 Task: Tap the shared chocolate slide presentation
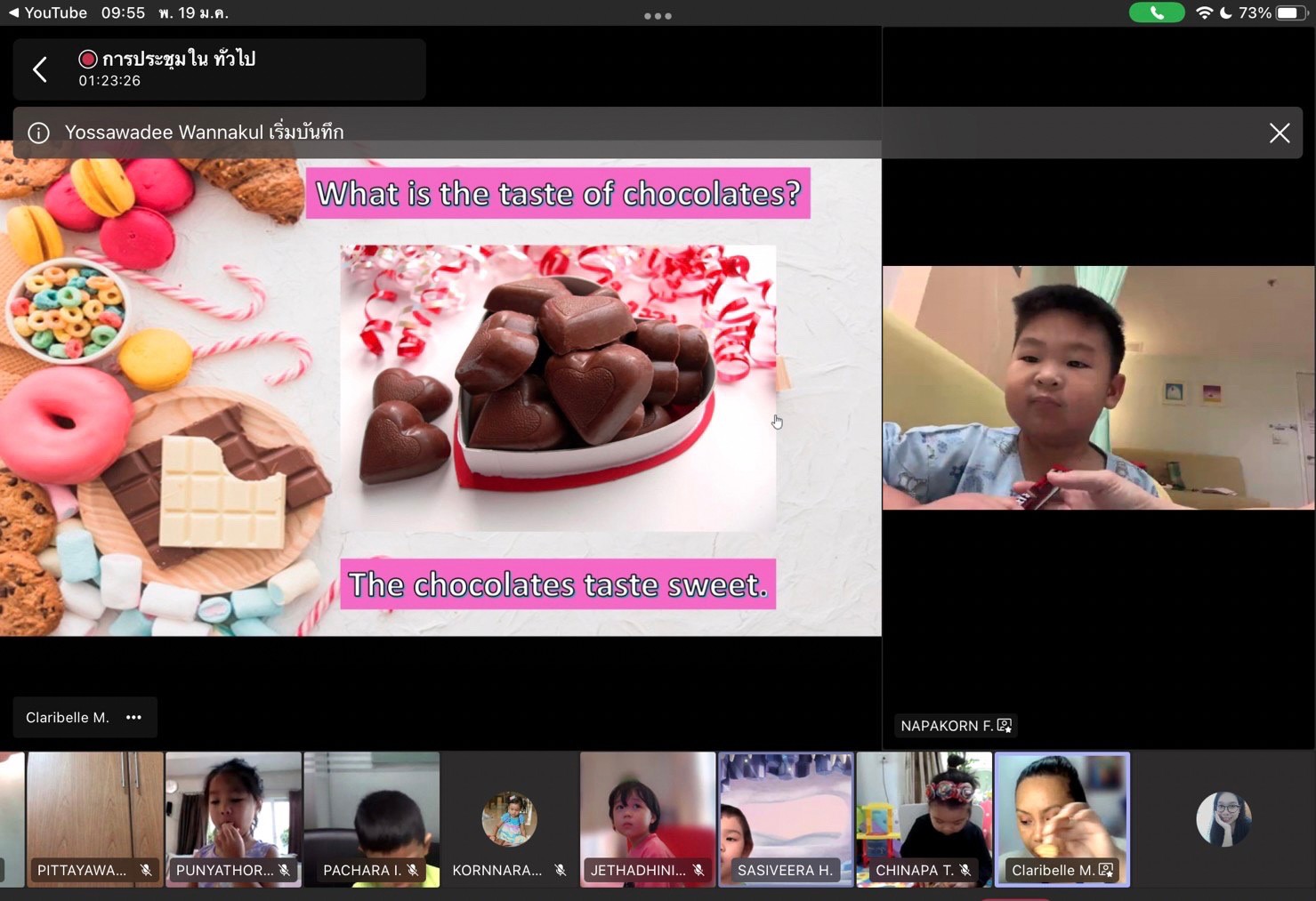point(440,397)
